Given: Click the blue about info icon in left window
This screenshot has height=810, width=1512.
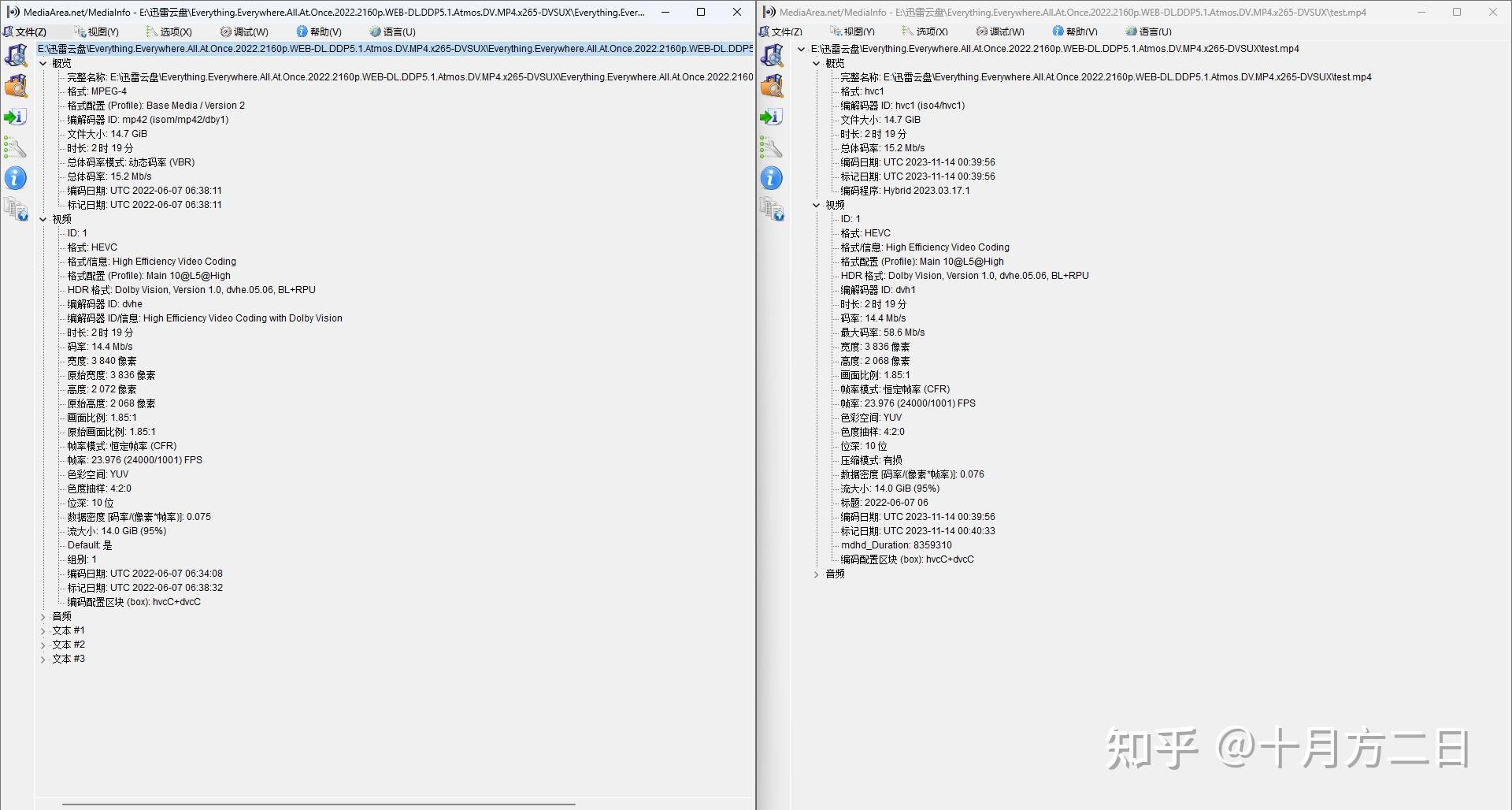Looking at the screenshot, I should click(16, 178).
